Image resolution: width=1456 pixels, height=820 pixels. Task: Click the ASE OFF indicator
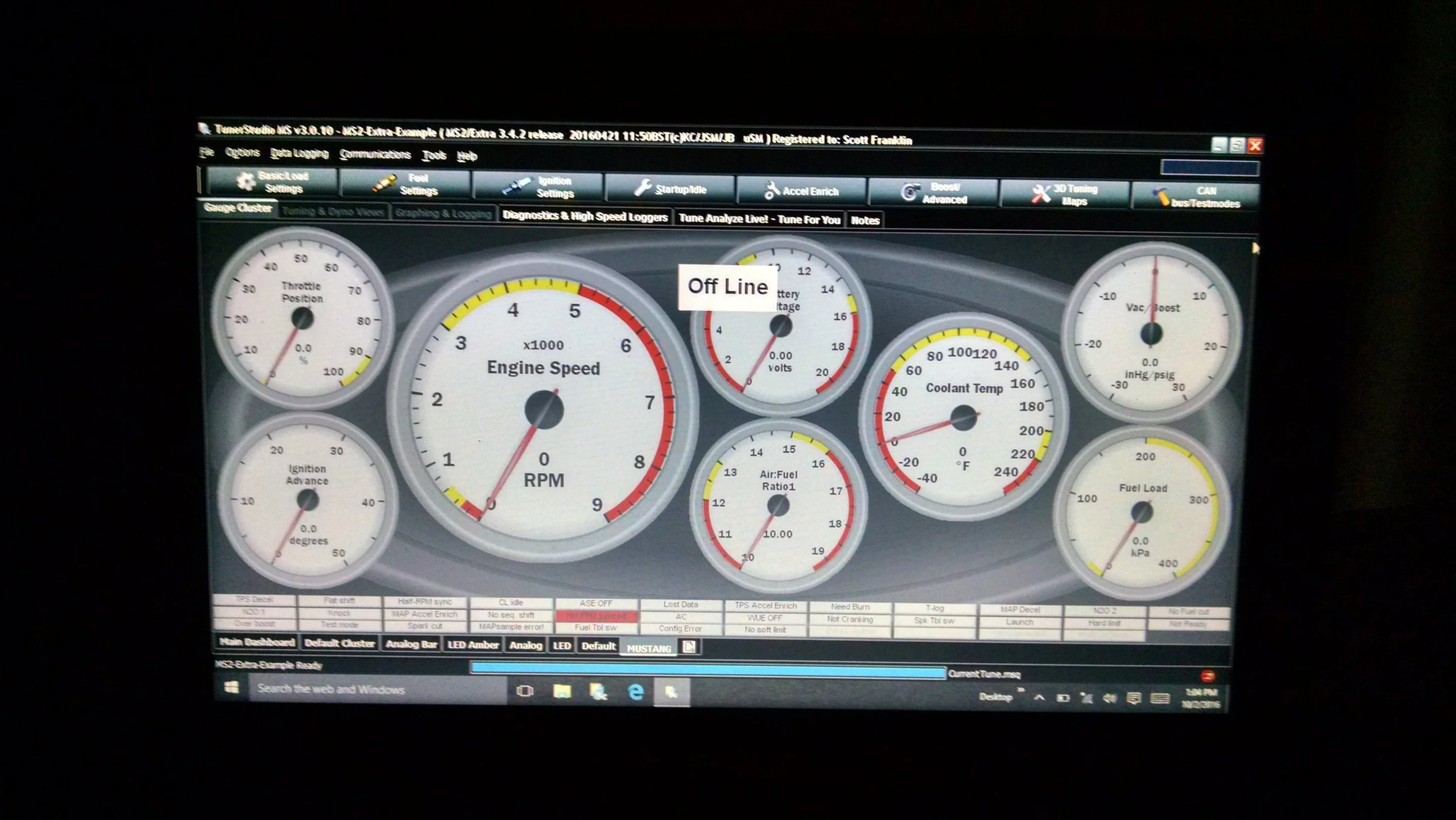click(x=596, y=603)
